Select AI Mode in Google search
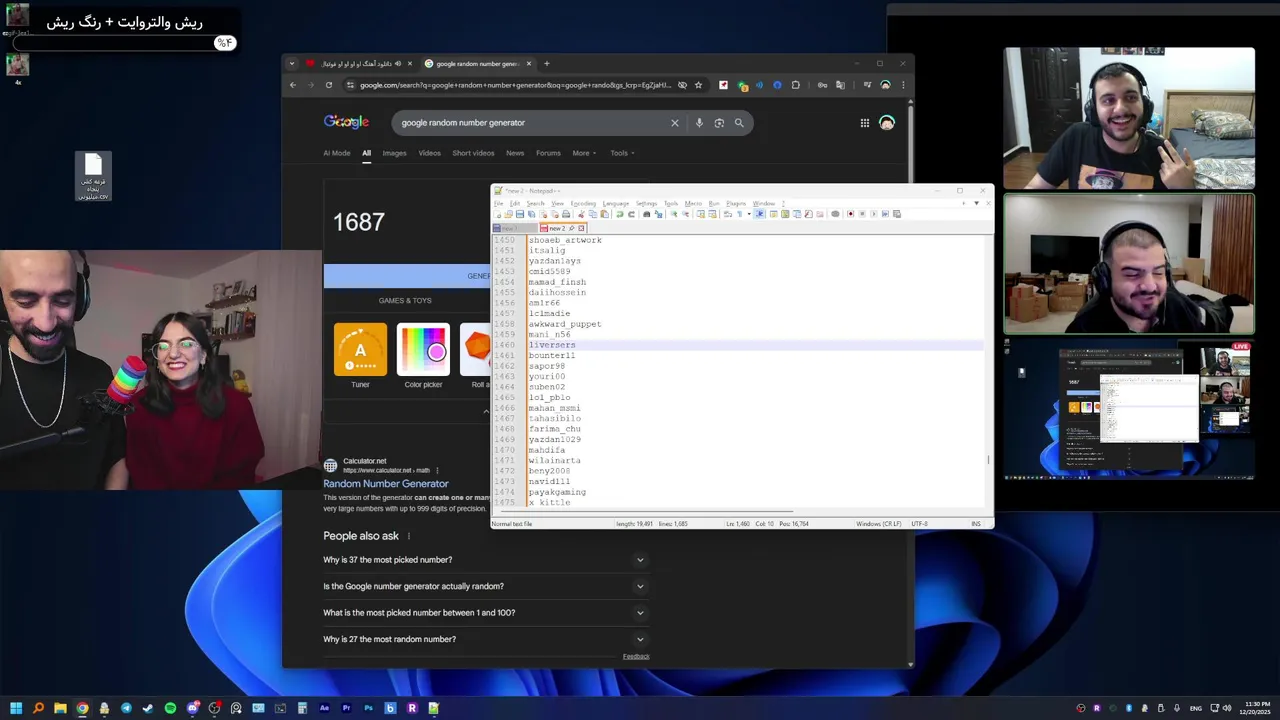This screenshot has width=1280, height=720. pyautogui.click(x=337, y=153)
